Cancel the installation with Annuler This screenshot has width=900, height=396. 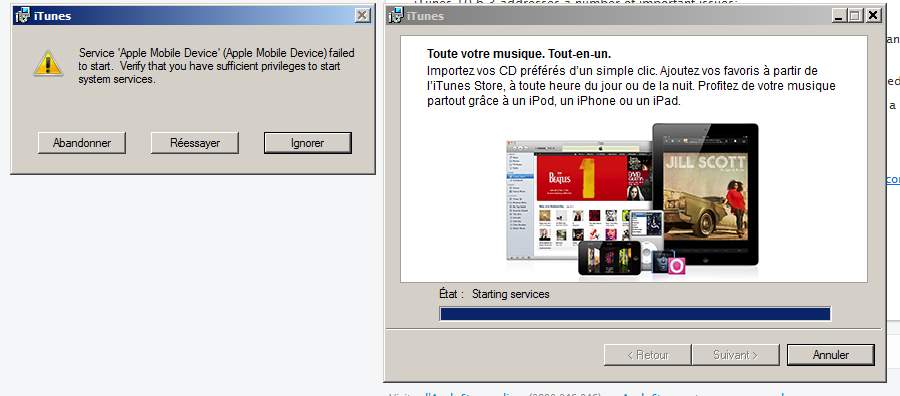831,355
